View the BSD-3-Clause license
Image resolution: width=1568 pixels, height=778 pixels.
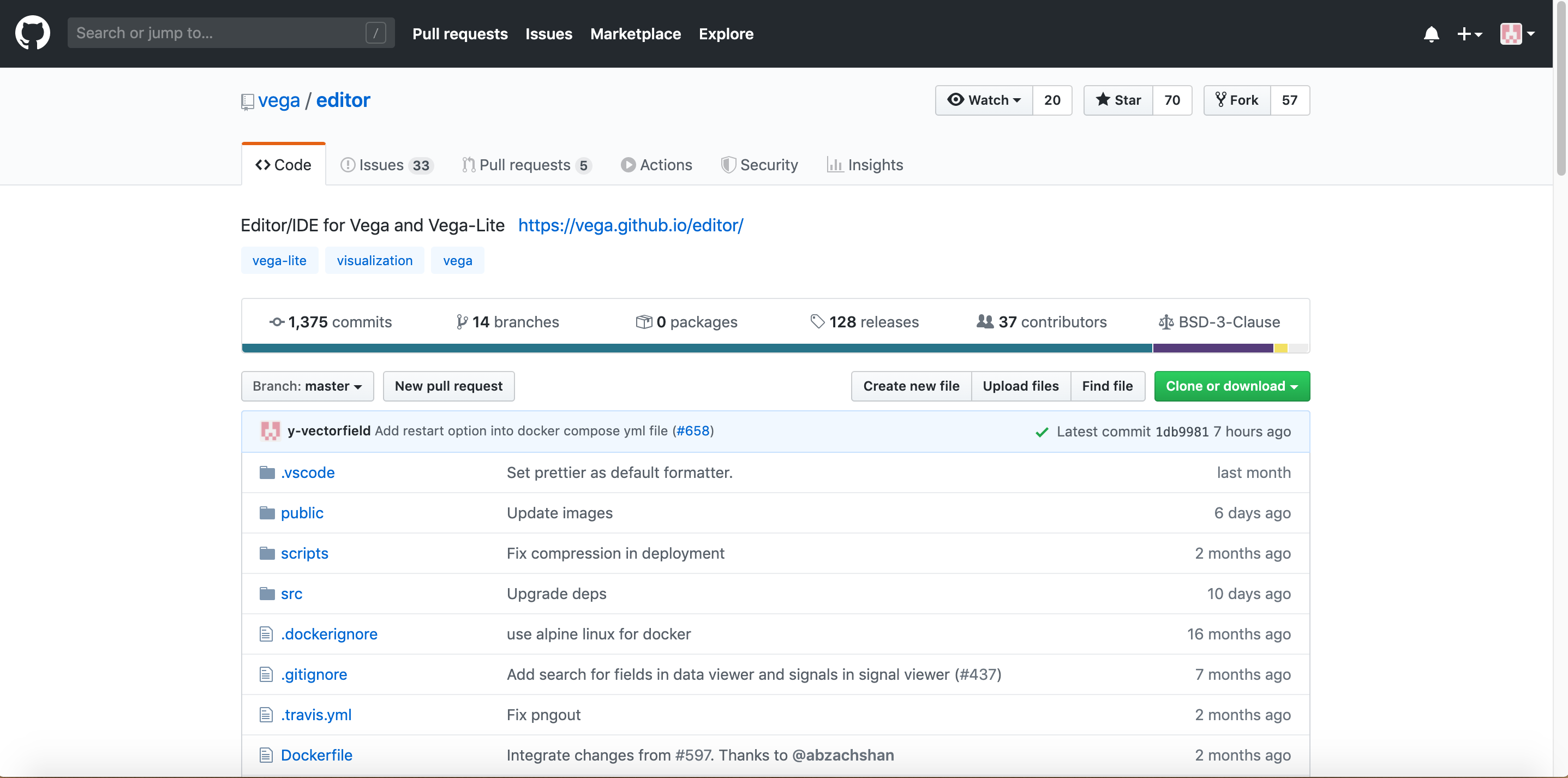click(1219, 321)
